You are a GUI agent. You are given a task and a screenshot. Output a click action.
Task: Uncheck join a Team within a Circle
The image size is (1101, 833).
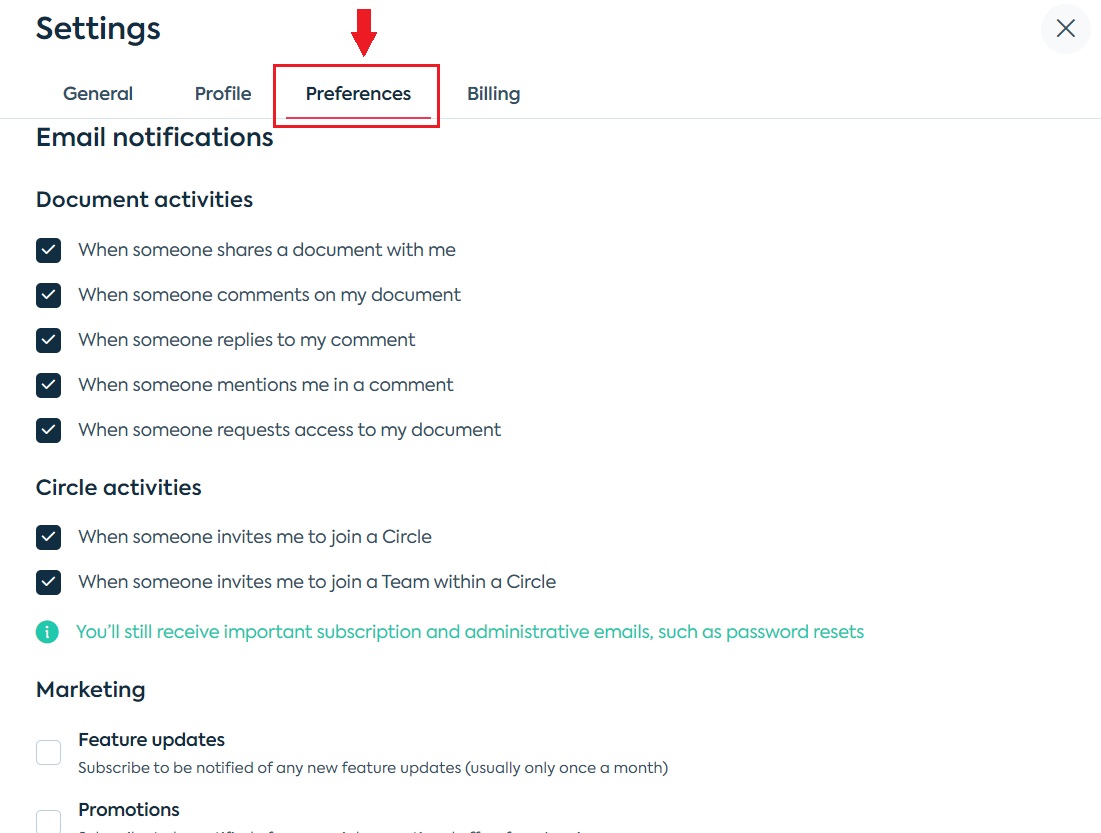(x=48, y=582)
